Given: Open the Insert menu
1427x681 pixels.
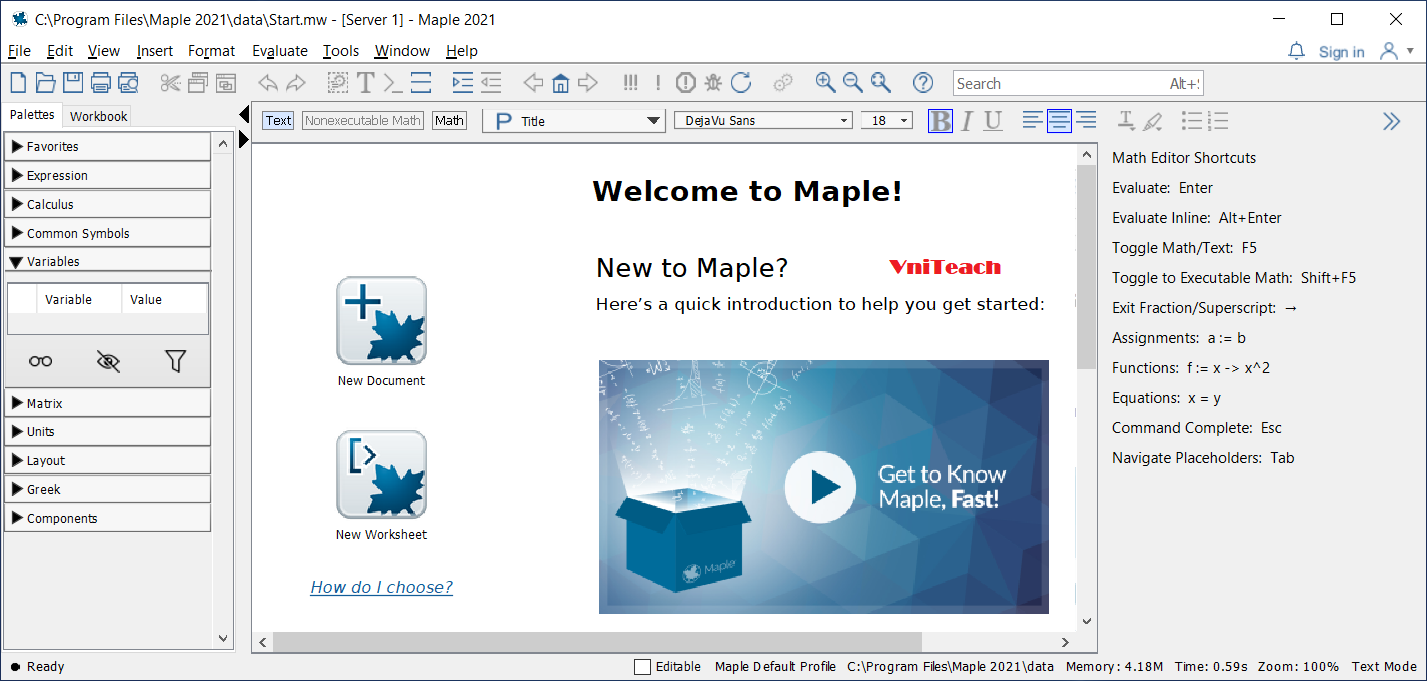Looking at the screenshot, I should (x=155, y=51).
